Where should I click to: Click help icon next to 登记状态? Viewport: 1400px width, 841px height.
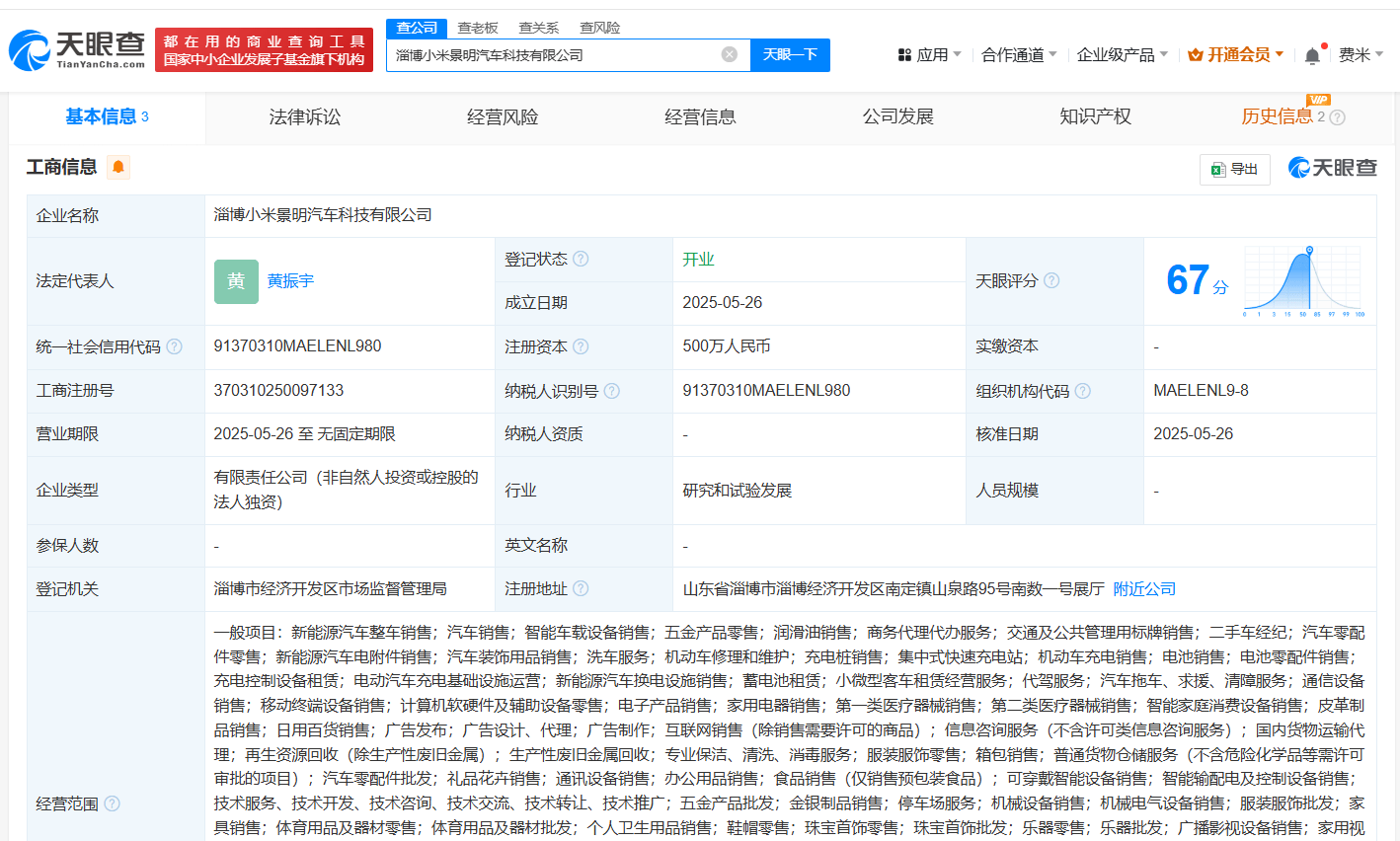click(x=581, y=259)
